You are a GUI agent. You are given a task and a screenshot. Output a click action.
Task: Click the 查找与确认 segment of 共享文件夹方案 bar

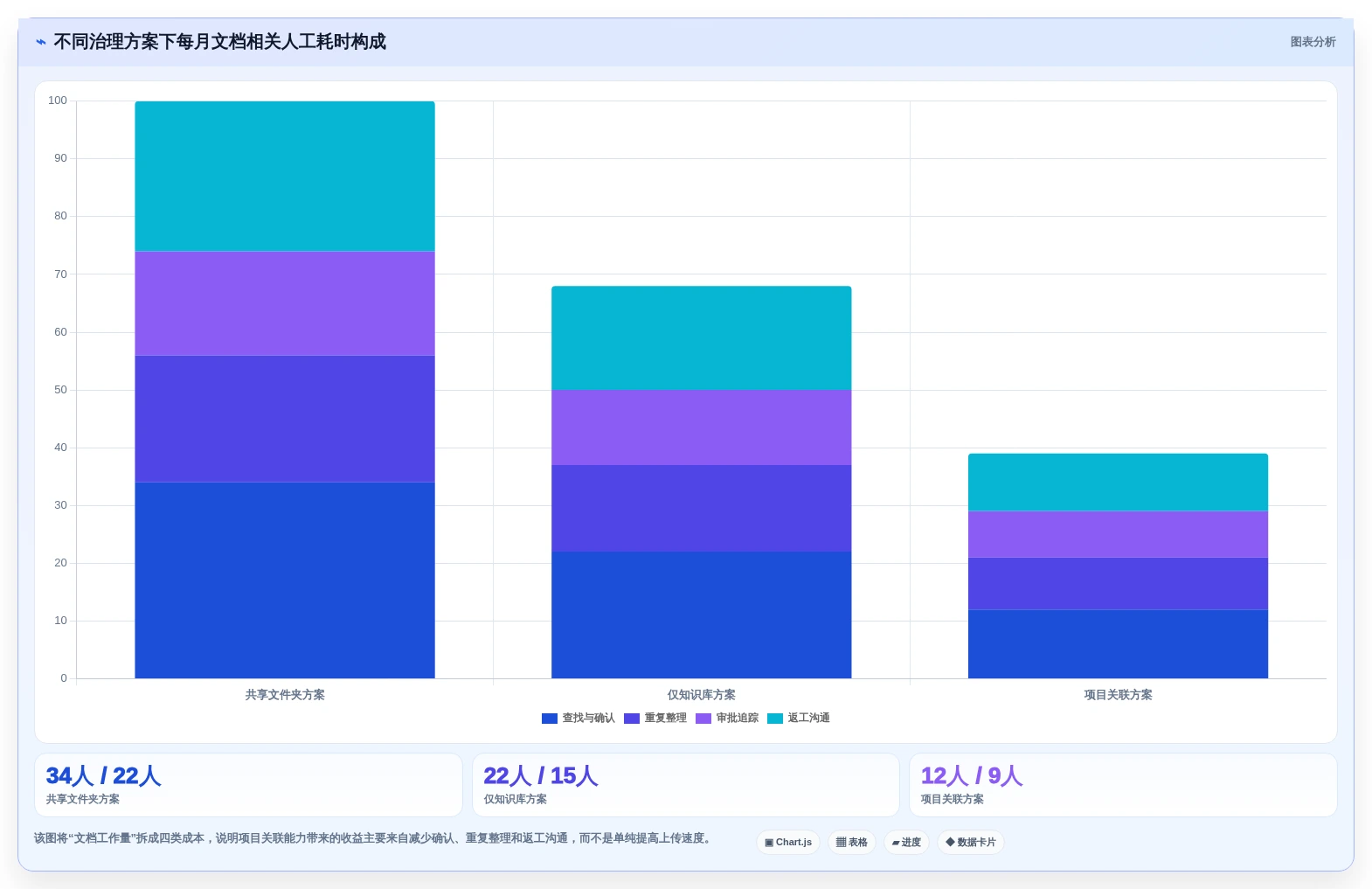[285, 580]
